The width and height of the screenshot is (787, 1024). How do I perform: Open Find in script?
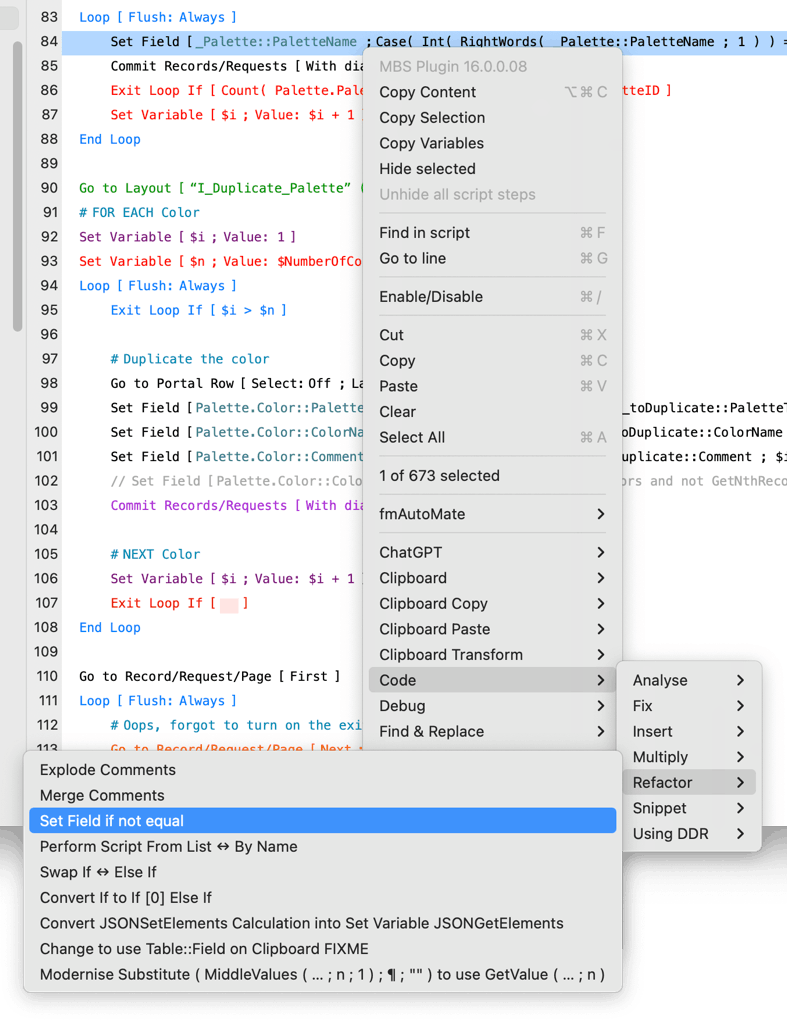(x=492, y=232)
